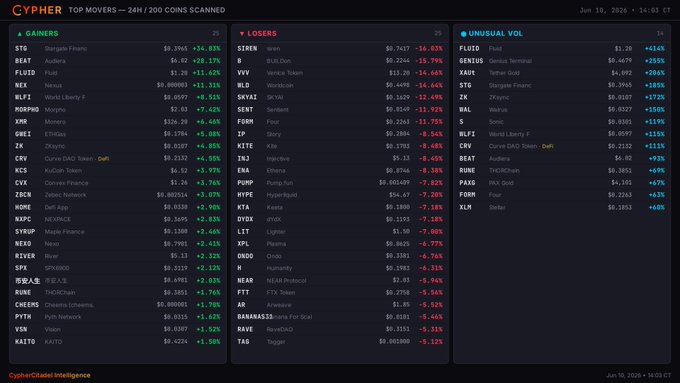Click the KITE ticker in Losers
680x383 pixels.
click(x=245, y=146)
